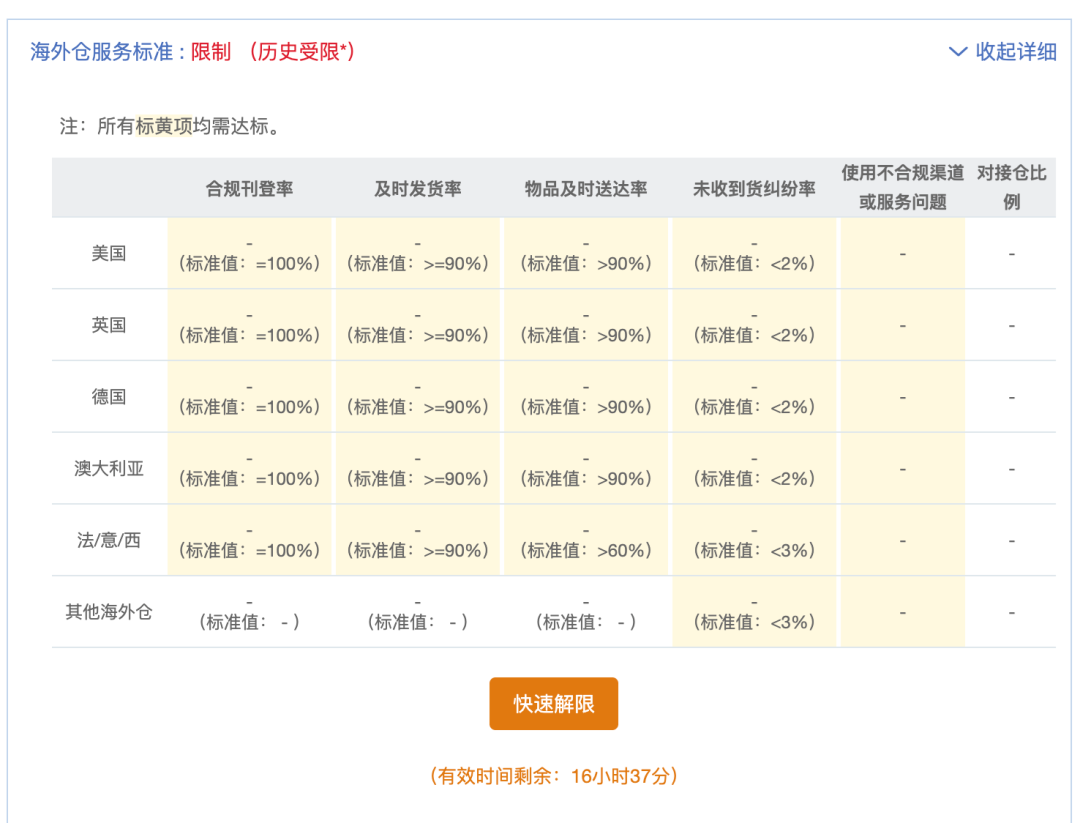Click the highlighted 标黄项 text in note
This screenshot has height=823, width=1080.
tap(164, 127)
